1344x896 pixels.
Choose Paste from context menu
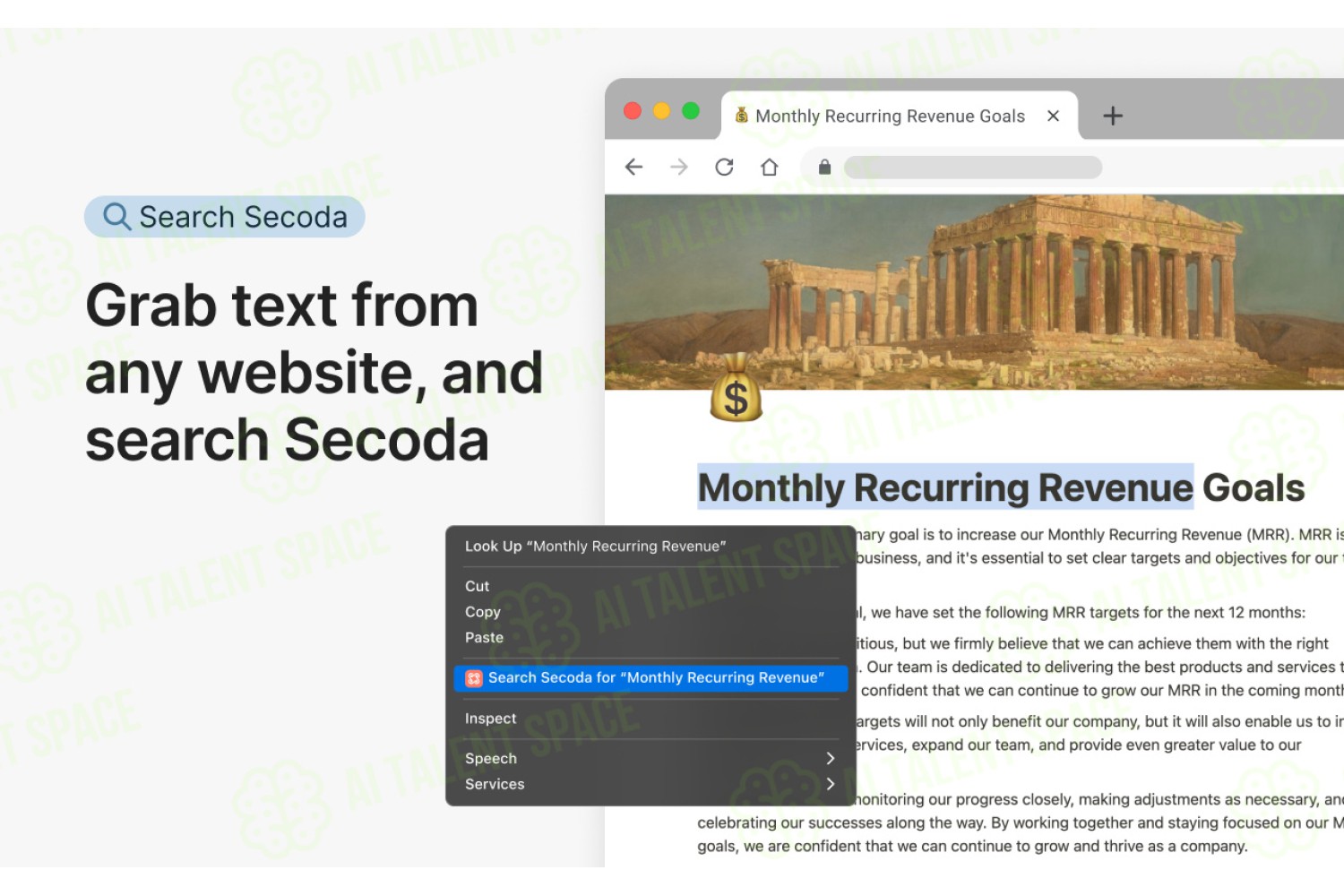[x=484, y=637]
